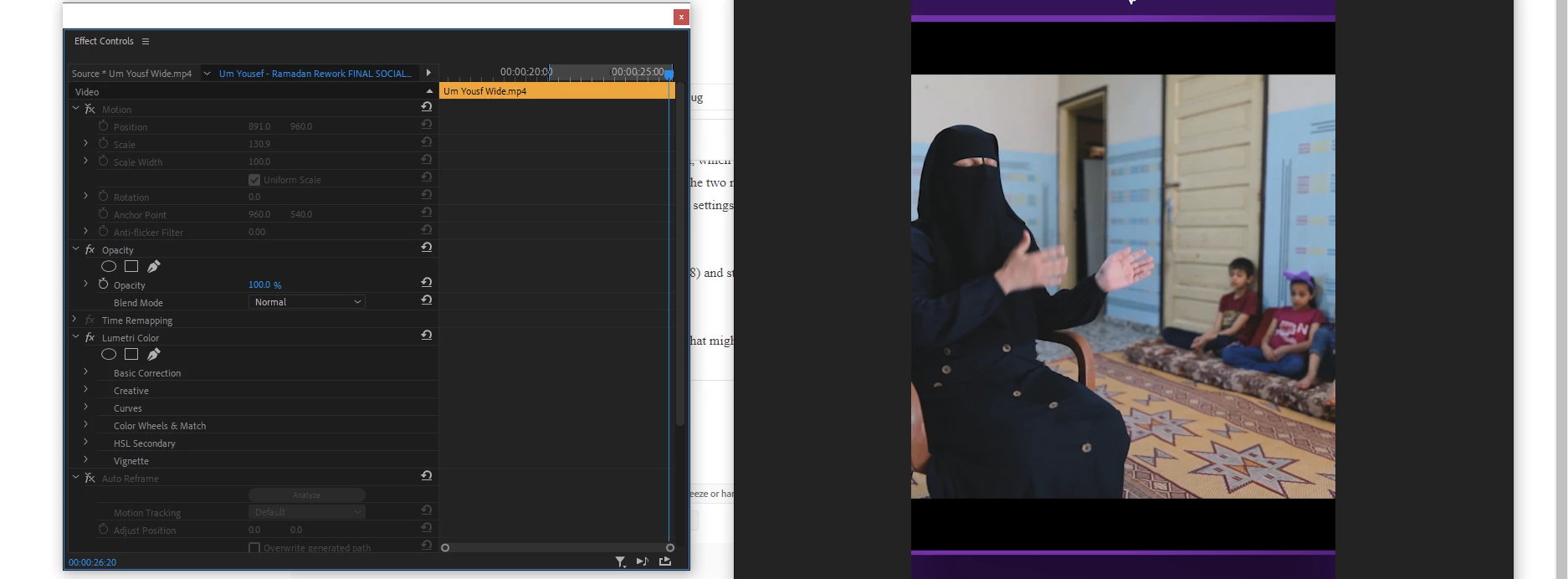Uncheck the Uniform Scale checkbox
Viewport: 1568px width, 579px height.
point(254,179)
